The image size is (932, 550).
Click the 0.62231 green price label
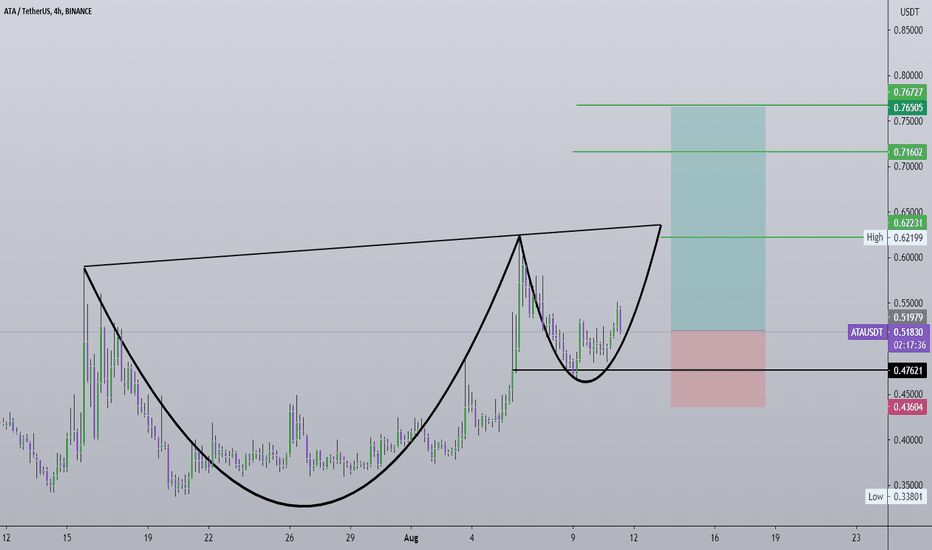(x=908, y=223)
